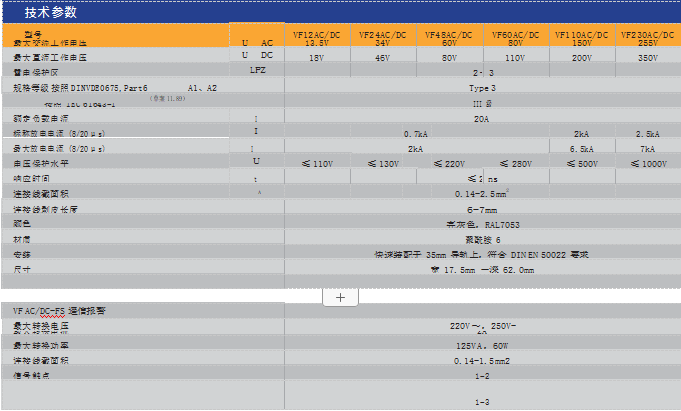Click the VF12AC/DC column header
This screenshot has height=411, width=681.
coord(316,38)
